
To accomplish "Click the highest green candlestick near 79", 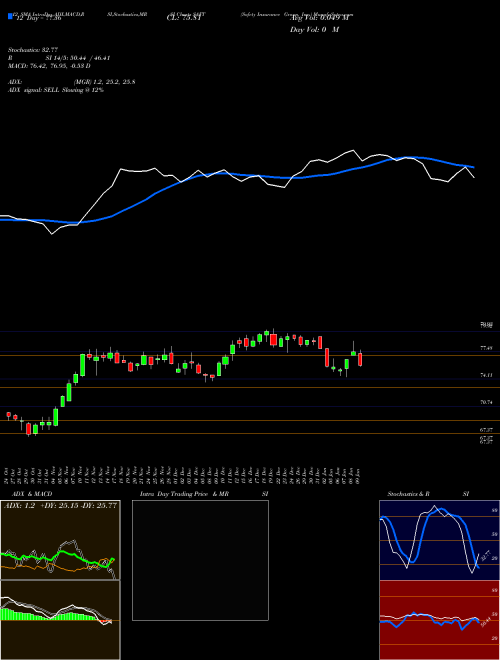I will tap(266, 333).
